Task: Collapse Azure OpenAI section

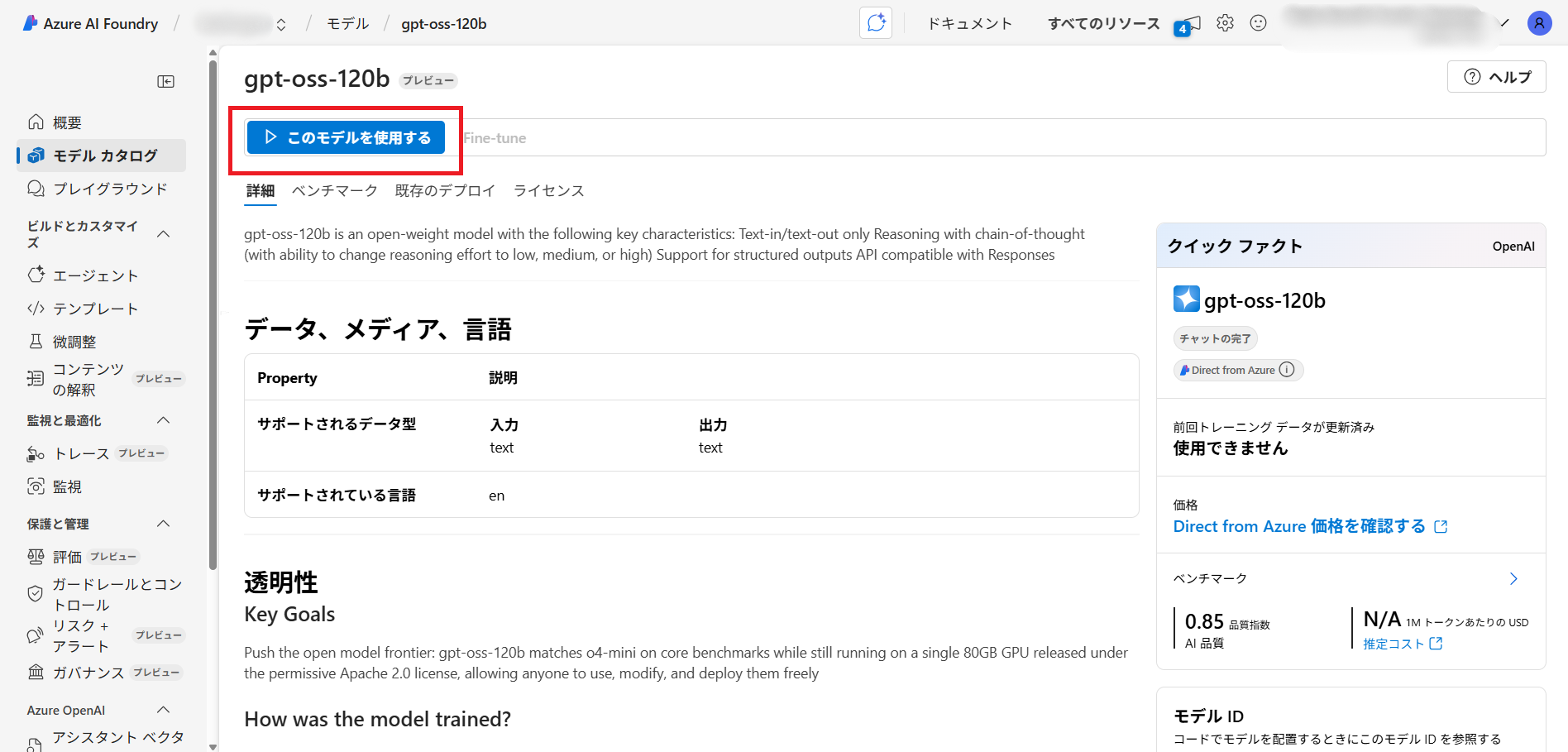Action: coord(164,710)
